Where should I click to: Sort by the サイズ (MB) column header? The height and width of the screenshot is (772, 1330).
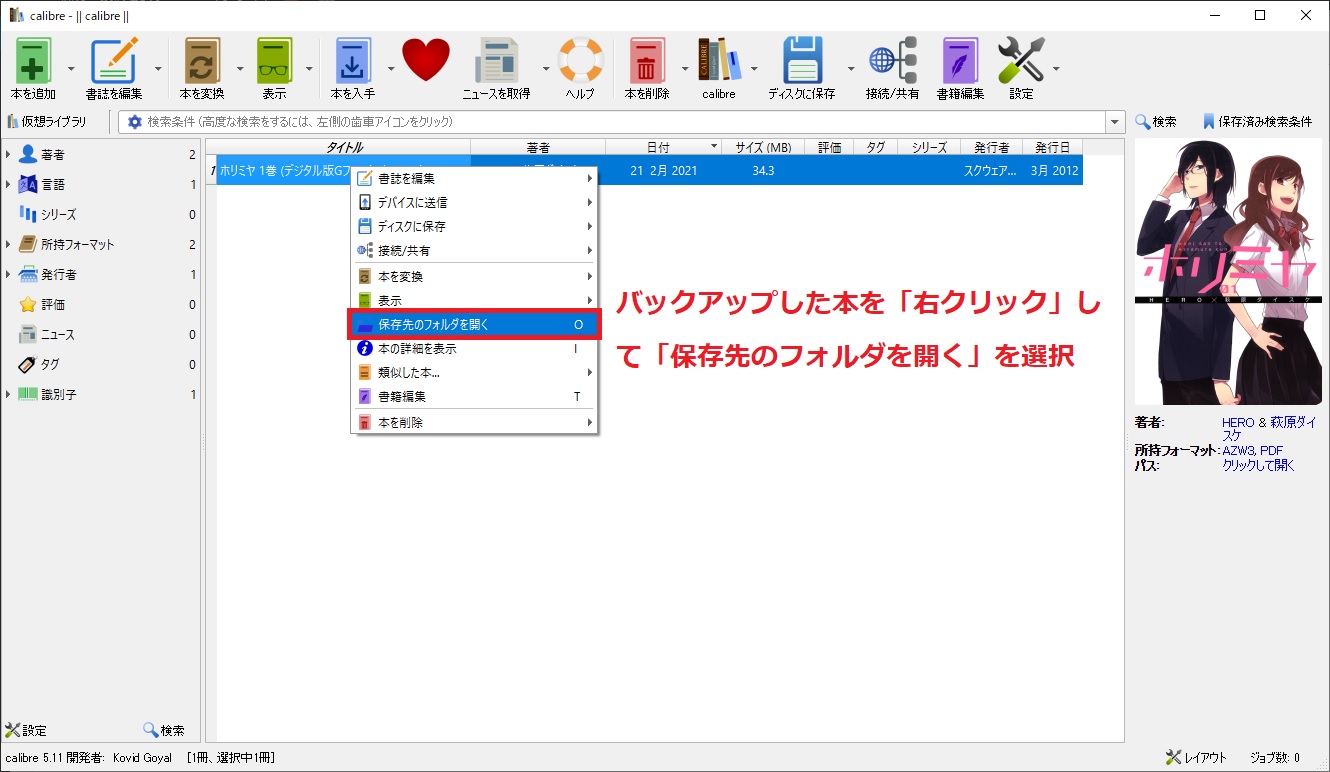[x=763, y=147]
